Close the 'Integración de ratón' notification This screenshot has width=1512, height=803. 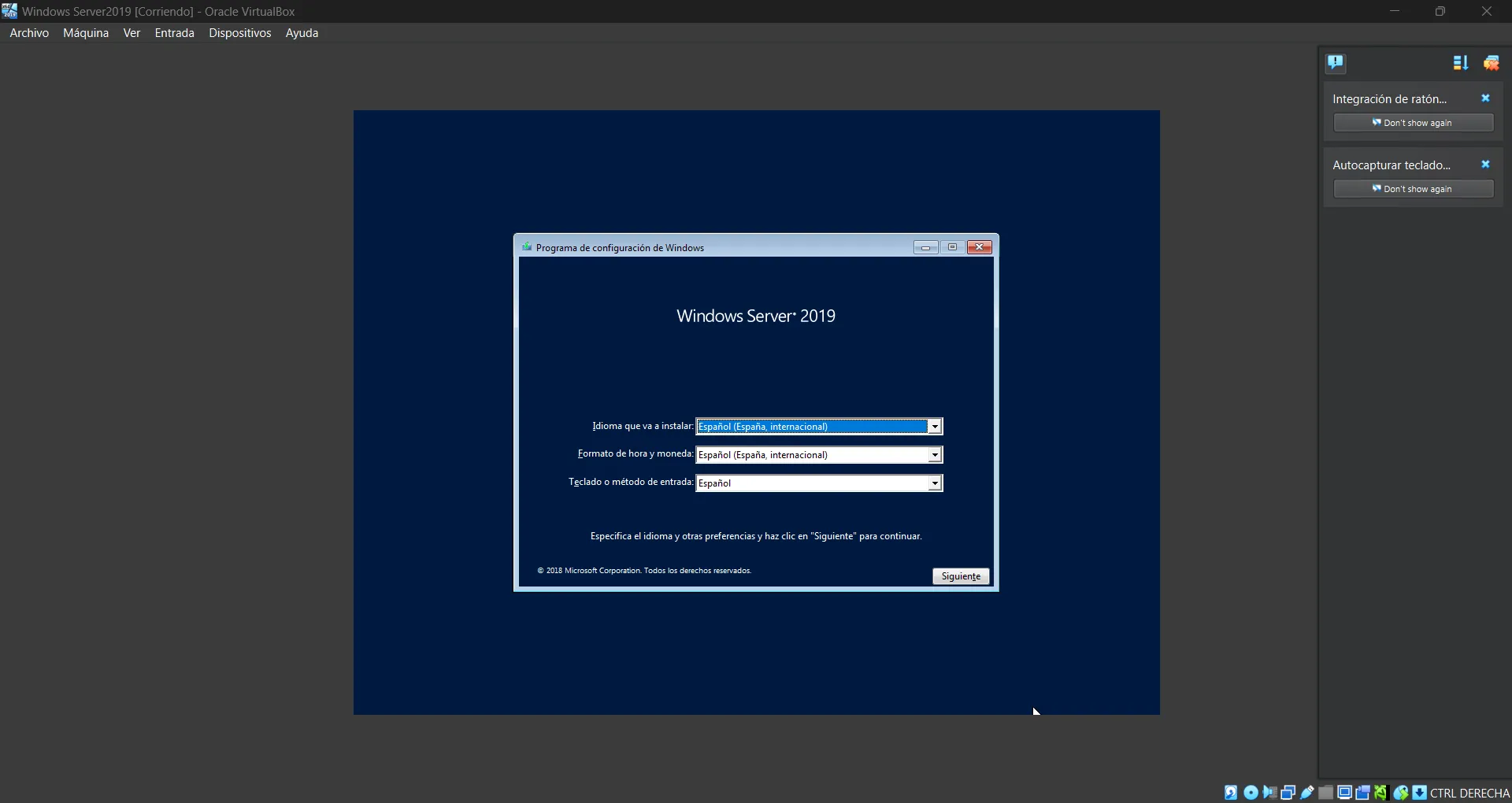point(1485,98)
